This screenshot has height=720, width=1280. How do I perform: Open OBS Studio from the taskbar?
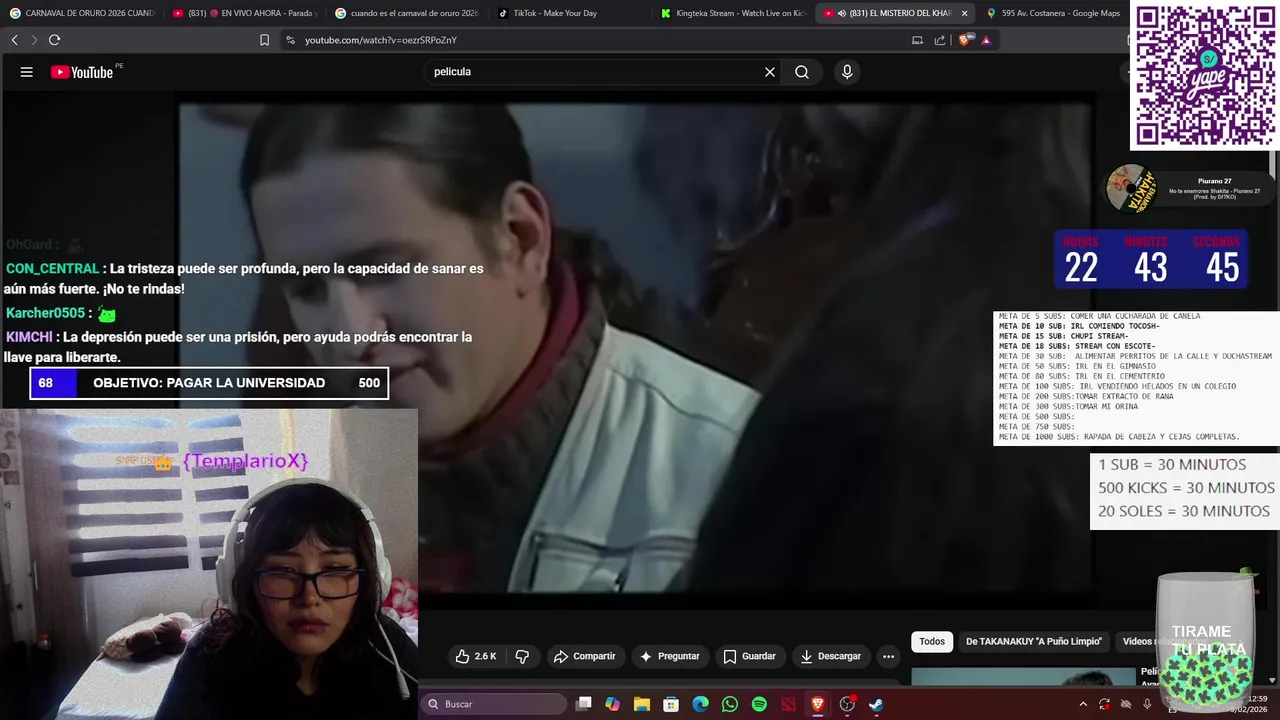(847, 704)
